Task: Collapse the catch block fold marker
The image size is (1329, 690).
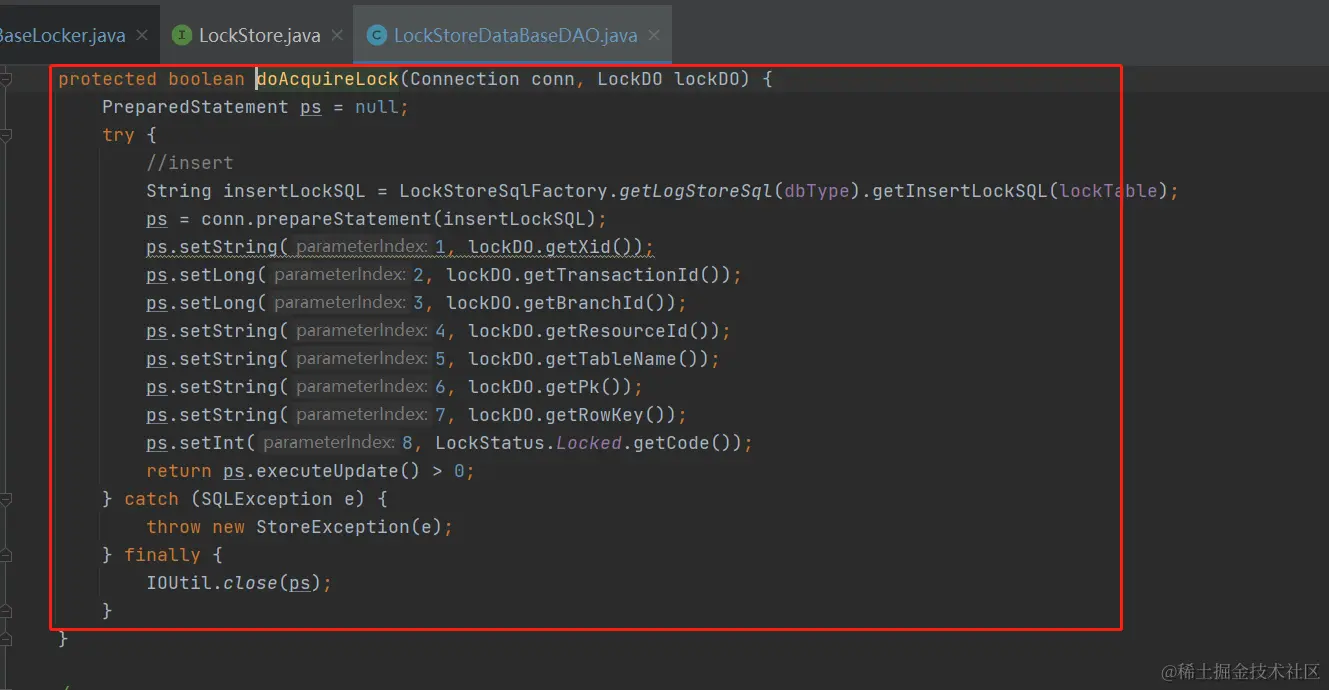Action: click(5, 499)
